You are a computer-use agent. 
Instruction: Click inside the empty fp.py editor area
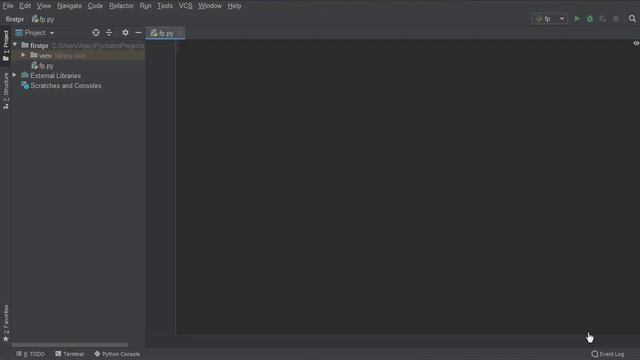coord(407,188)
